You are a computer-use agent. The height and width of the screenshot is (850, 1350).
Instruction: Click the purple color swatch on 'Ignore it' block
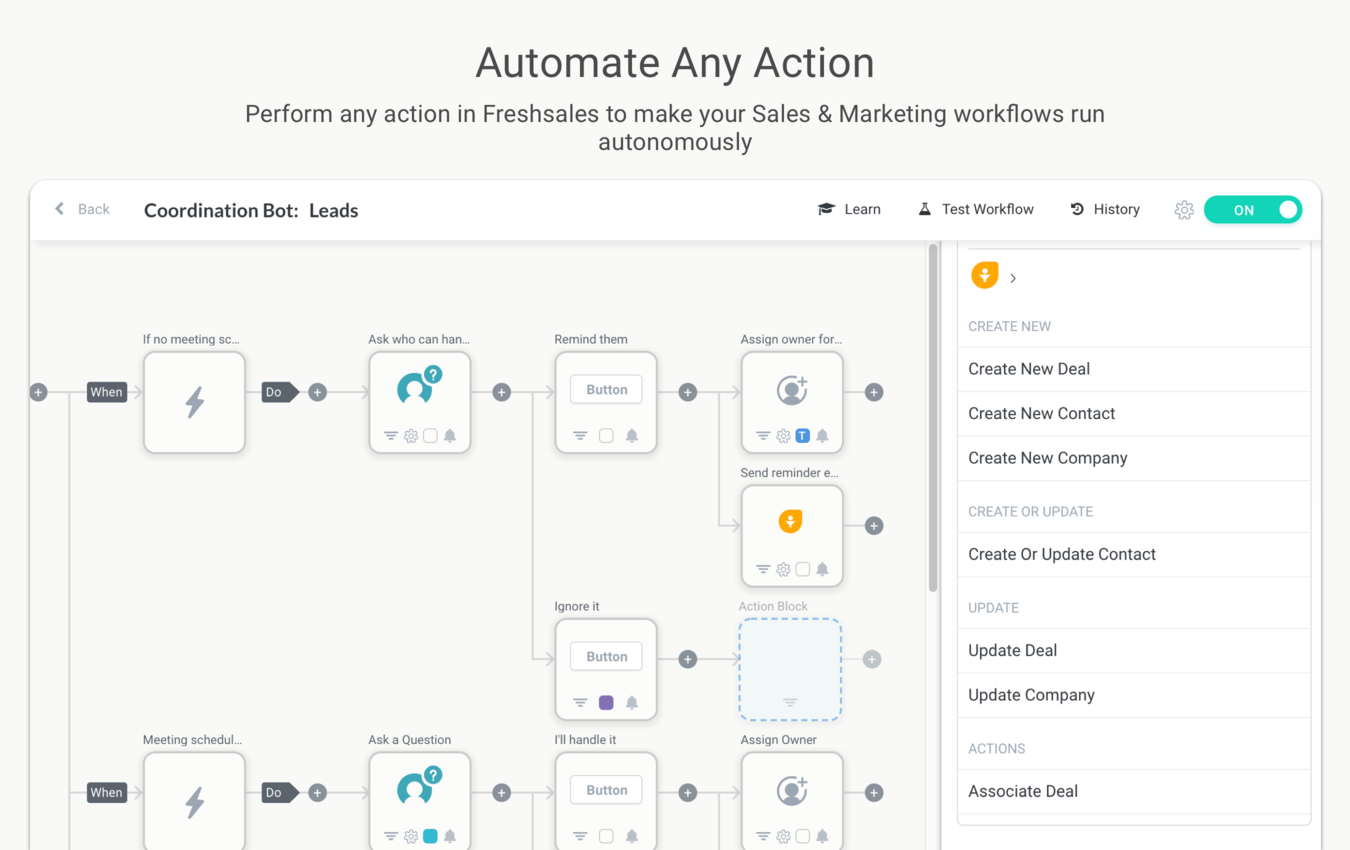[607, 703]
